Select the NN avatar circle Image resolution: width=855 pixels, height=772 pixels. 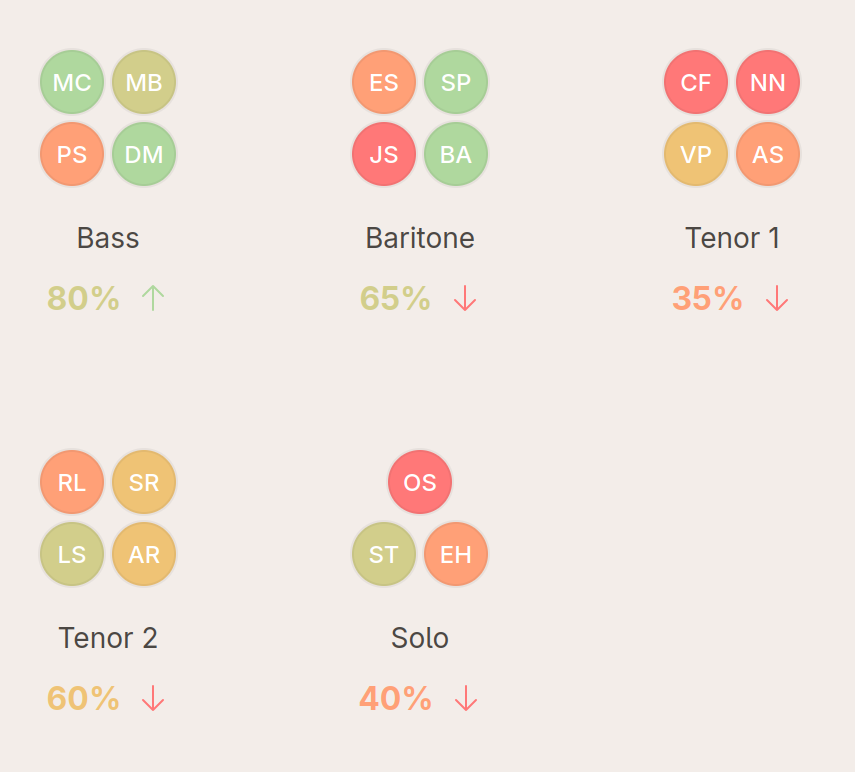pos(768,82)
